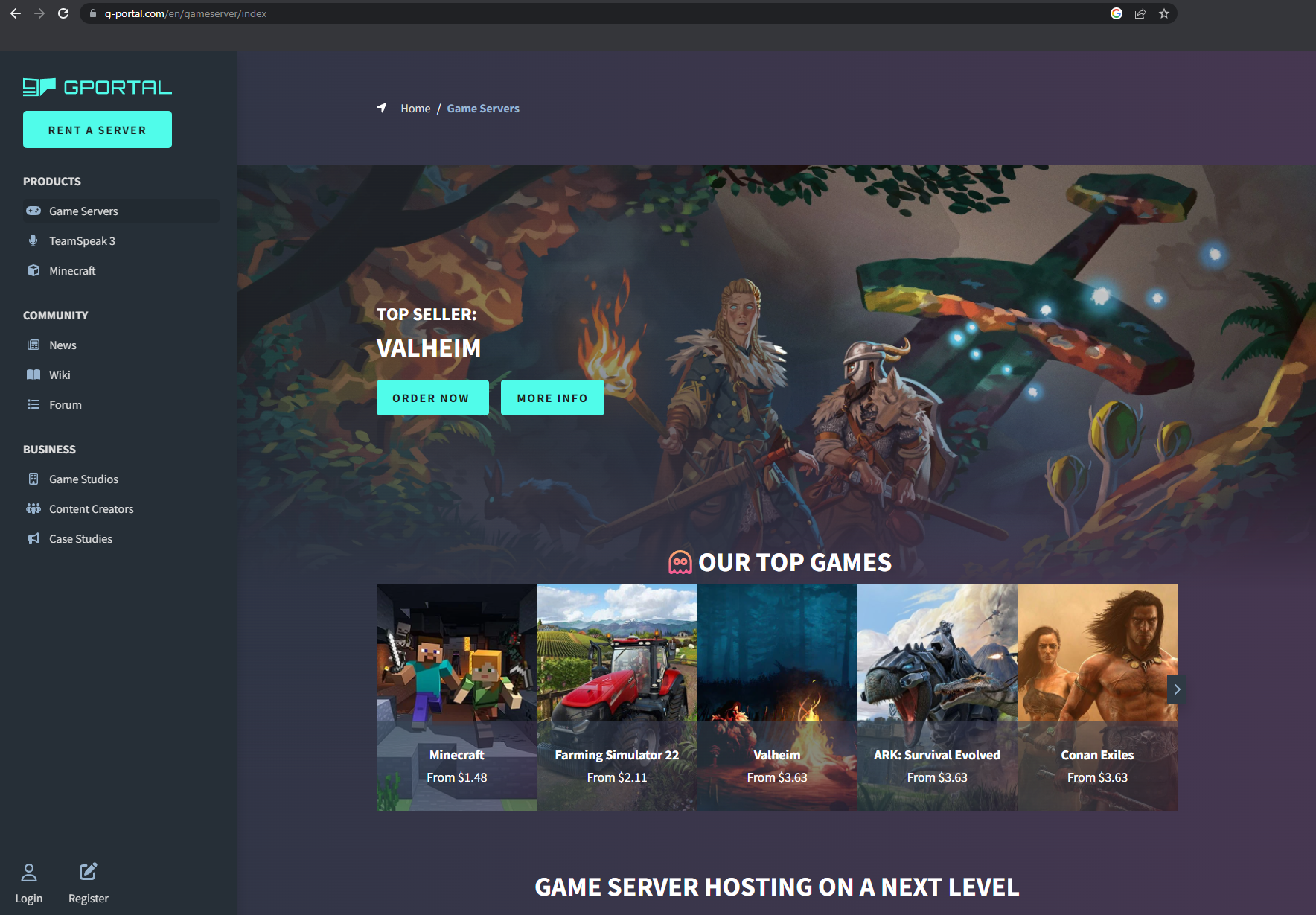Click the COMMUNITY section heading
Viewport: 1316px width, 915px height.
click(x=56, y=315)
